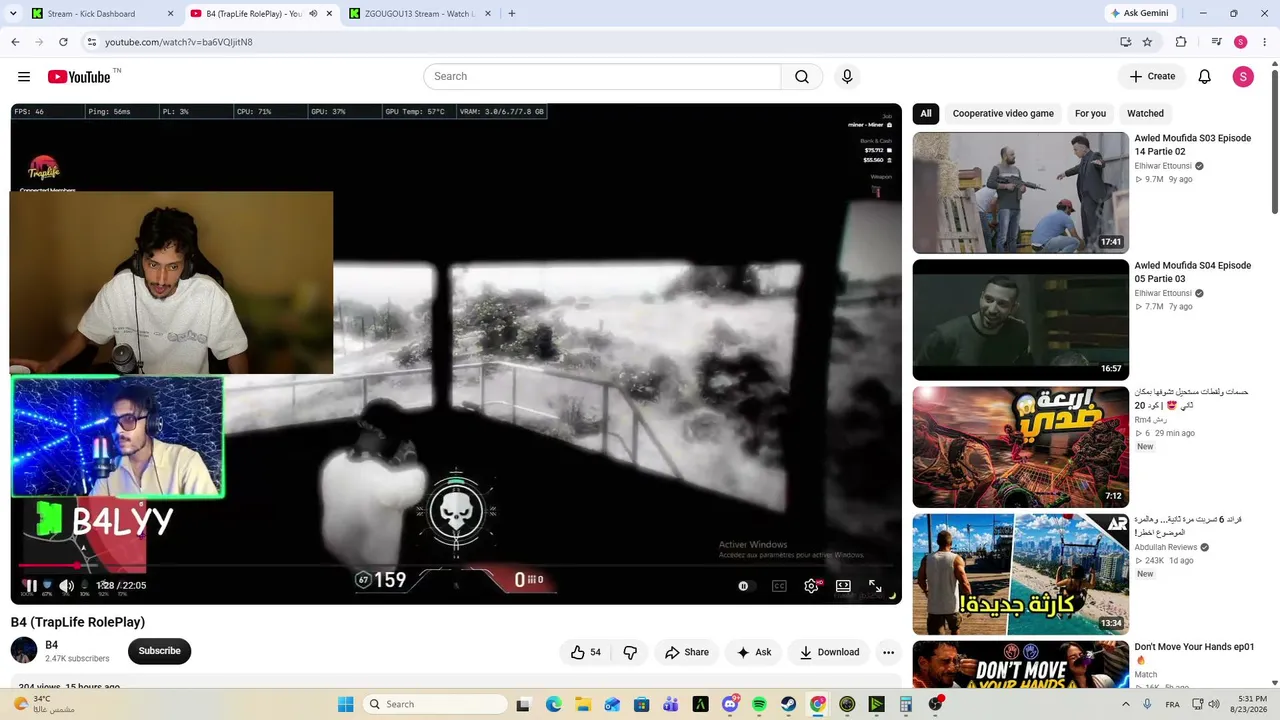Screen dimensions: 1280x720
Task: Dislike the video with thumbs down
Action: (x=630, y=652)
